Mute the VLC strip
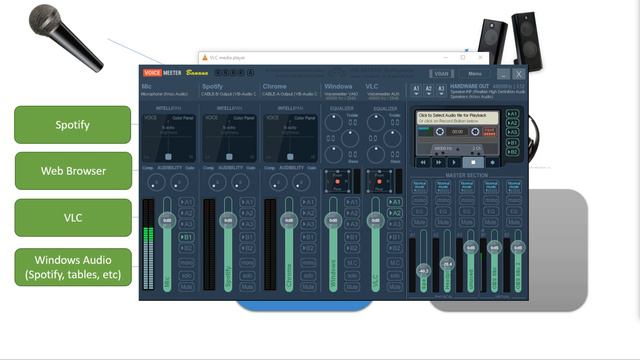The width and height of the screenshot is (640, 360). pyautogui.click(x=394, y=287)
